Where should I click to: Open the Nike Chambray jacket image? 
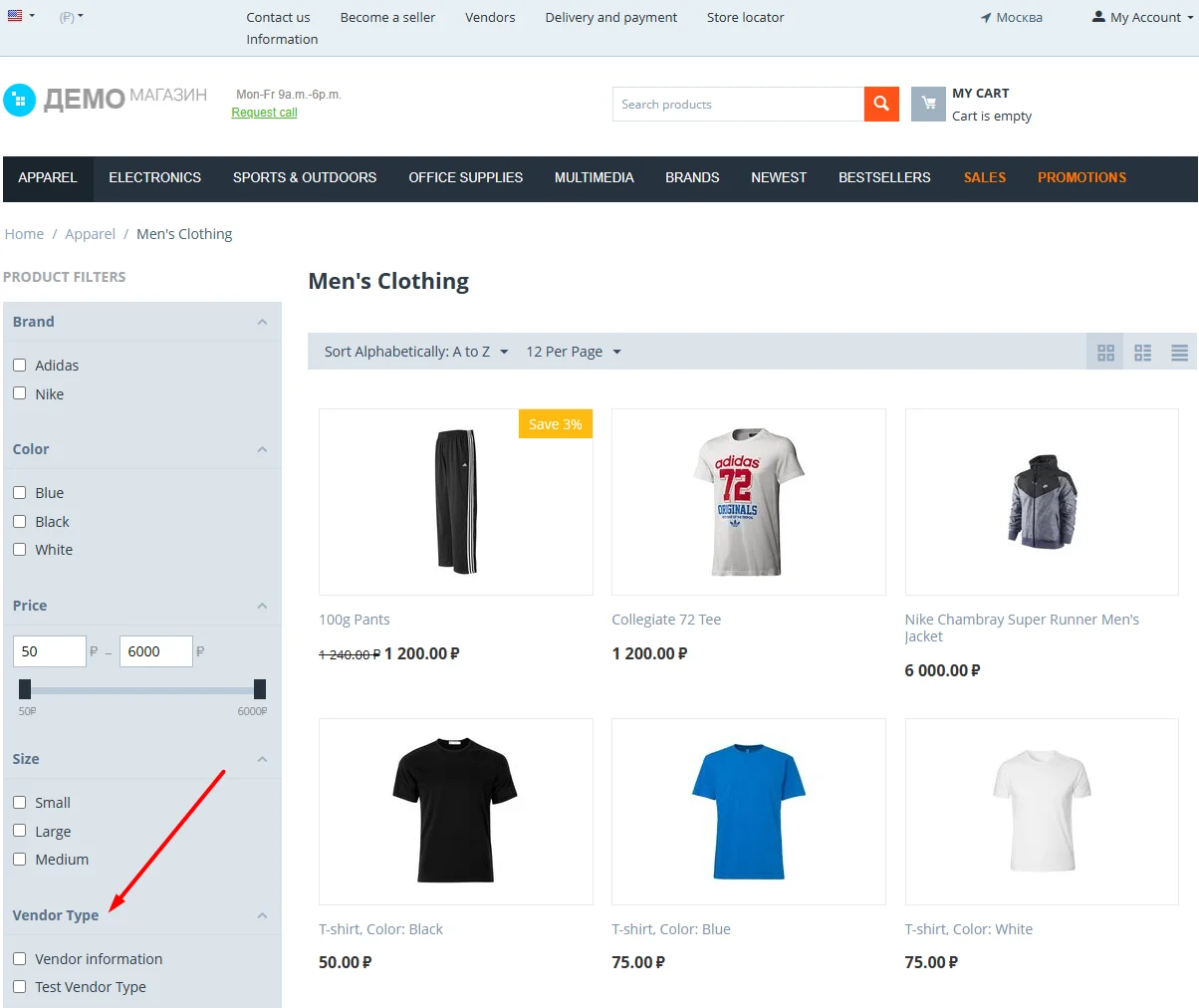(x=1042, y=502)
